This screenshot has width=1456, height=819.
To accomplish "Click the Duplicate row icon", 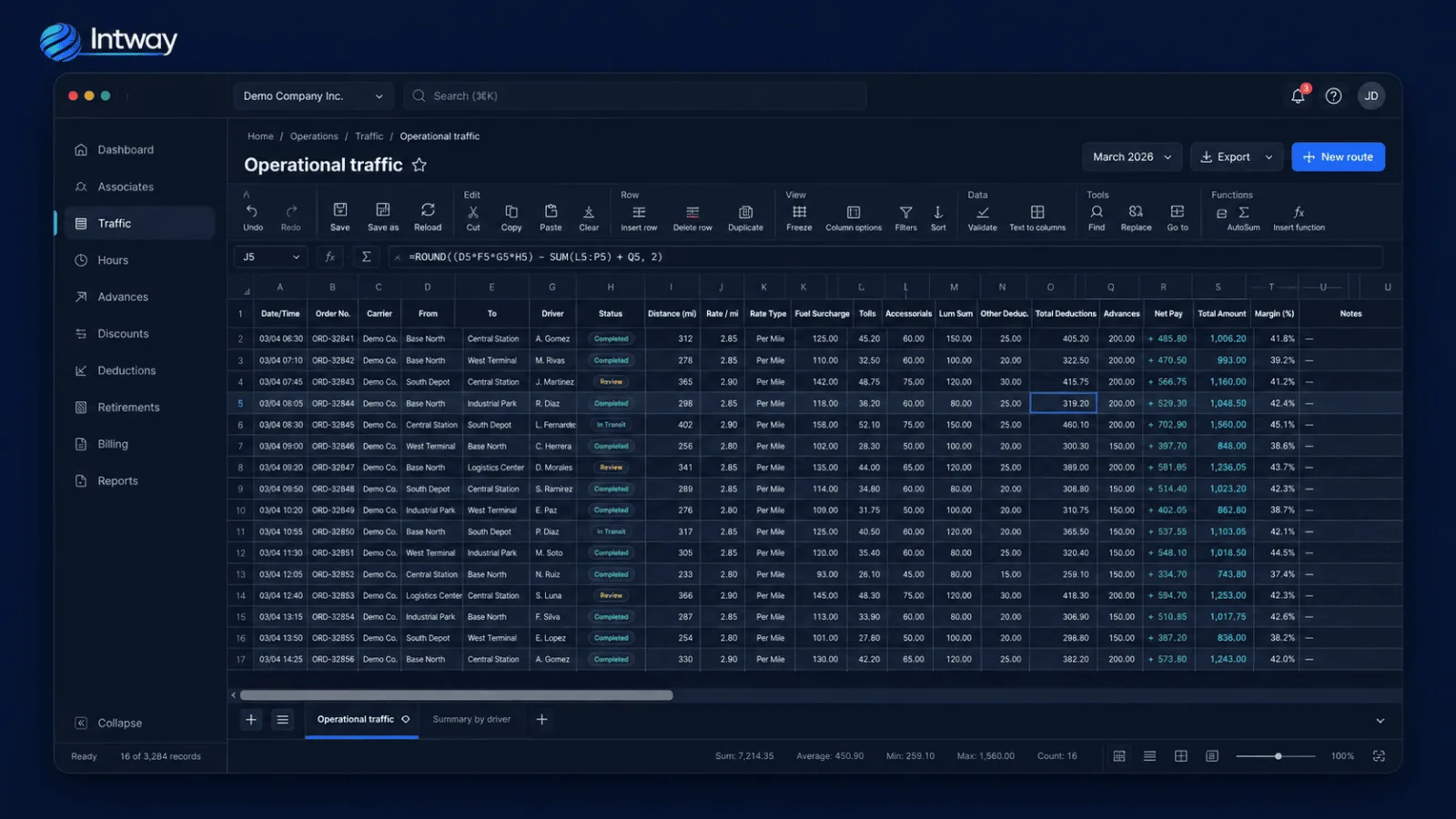I will 745,212.
